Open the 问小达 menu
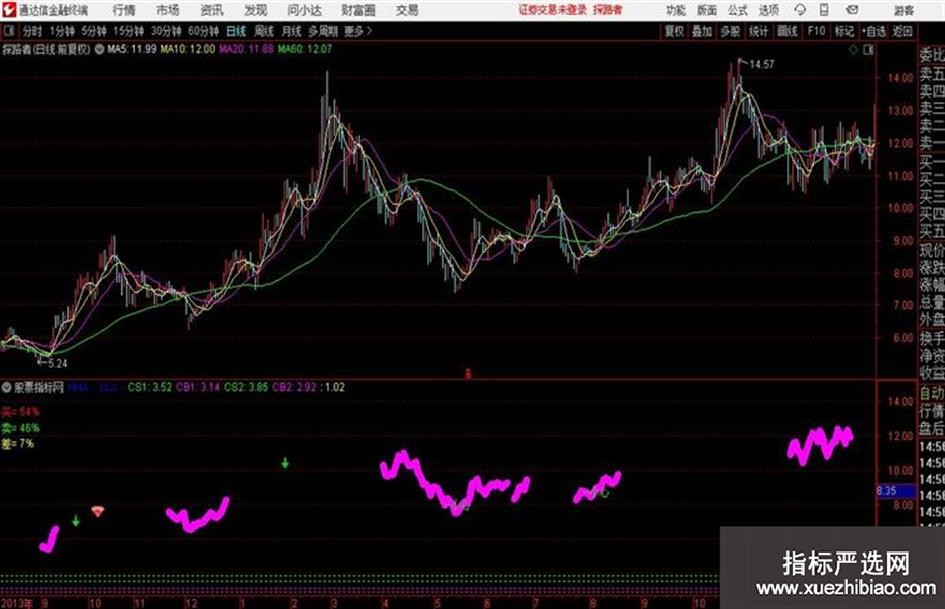Viewport: 945px width, 609px height. (304, 10)
